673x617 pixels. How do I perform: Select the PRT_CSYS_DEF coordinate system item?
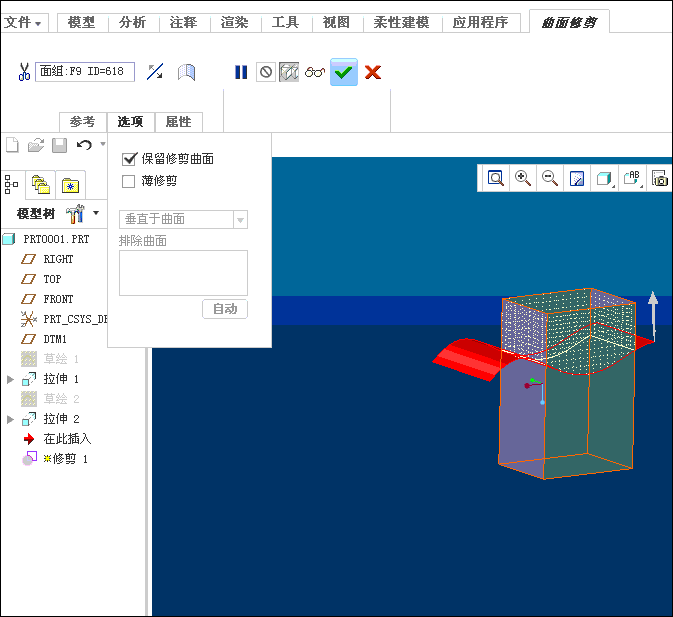point(75,319)
